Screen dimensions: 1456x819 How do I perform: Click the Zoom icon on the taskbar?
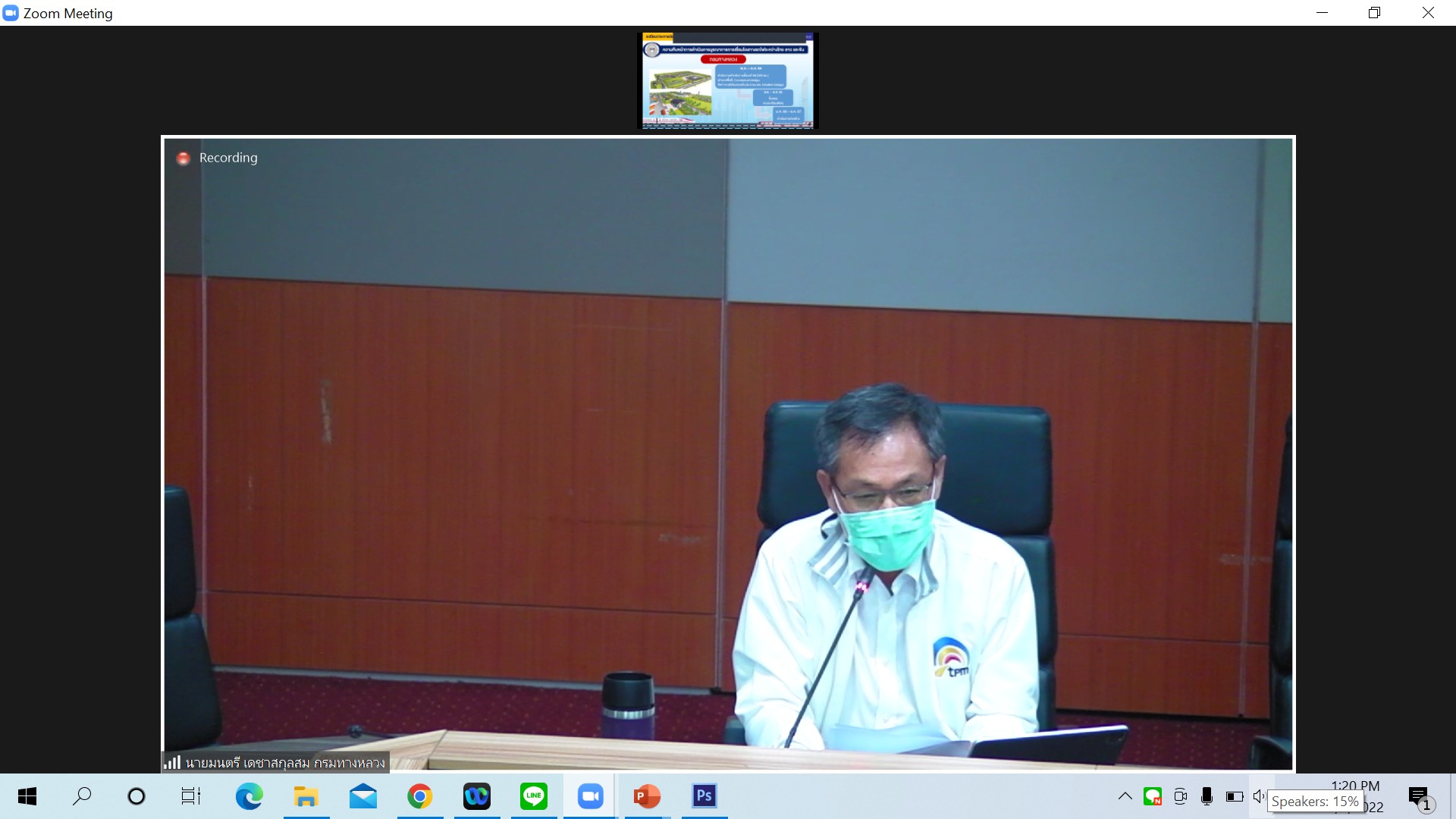tap(590, 796)
